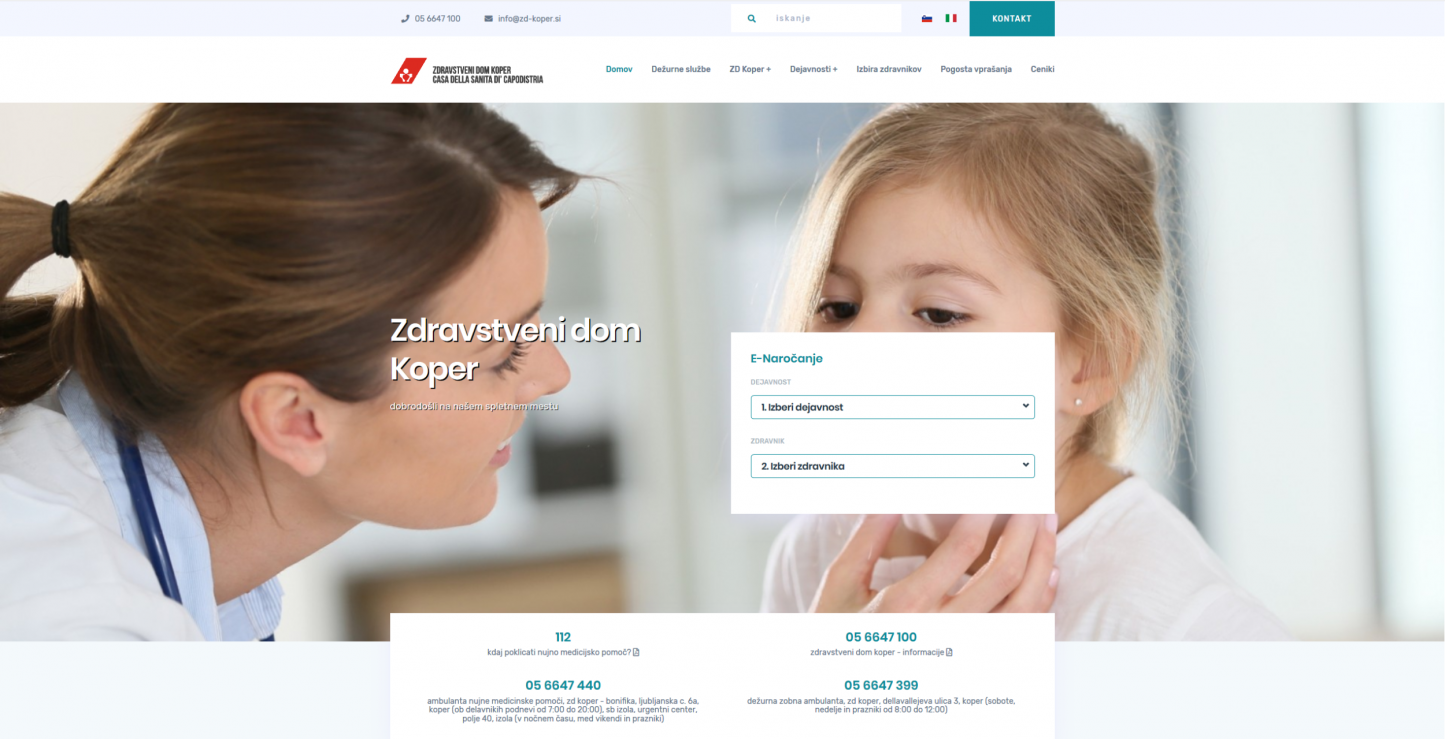Viewport: 1445px width, 739px height.
Task: Go to Dežurne službe page
Action: click(681, 69)
